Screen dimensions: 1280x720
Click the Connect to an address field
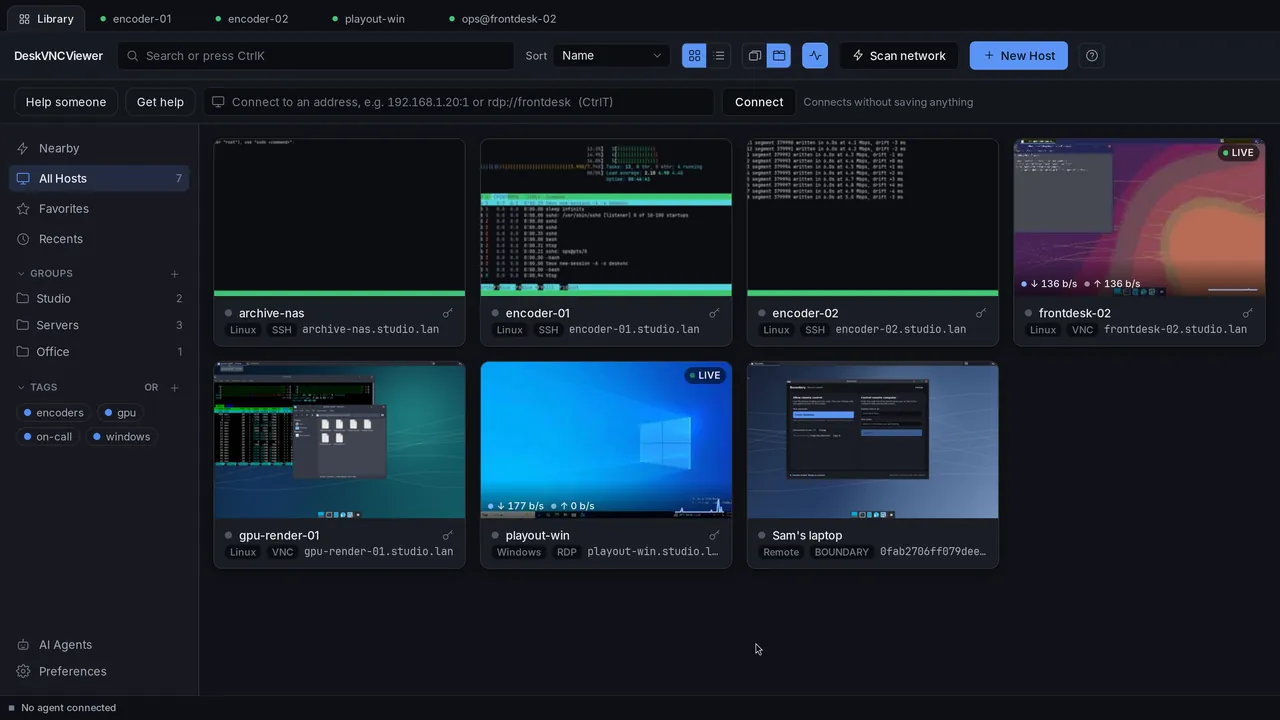click(459, 102)
